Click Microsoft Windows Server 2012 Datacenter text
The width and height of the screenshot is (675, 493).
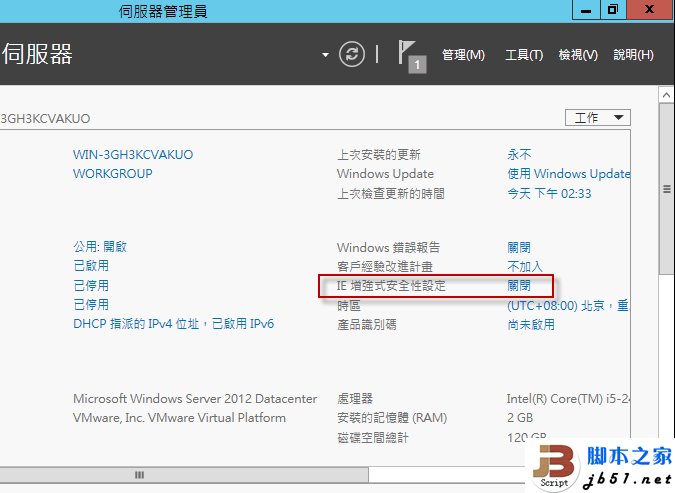(x=195, y=399)
